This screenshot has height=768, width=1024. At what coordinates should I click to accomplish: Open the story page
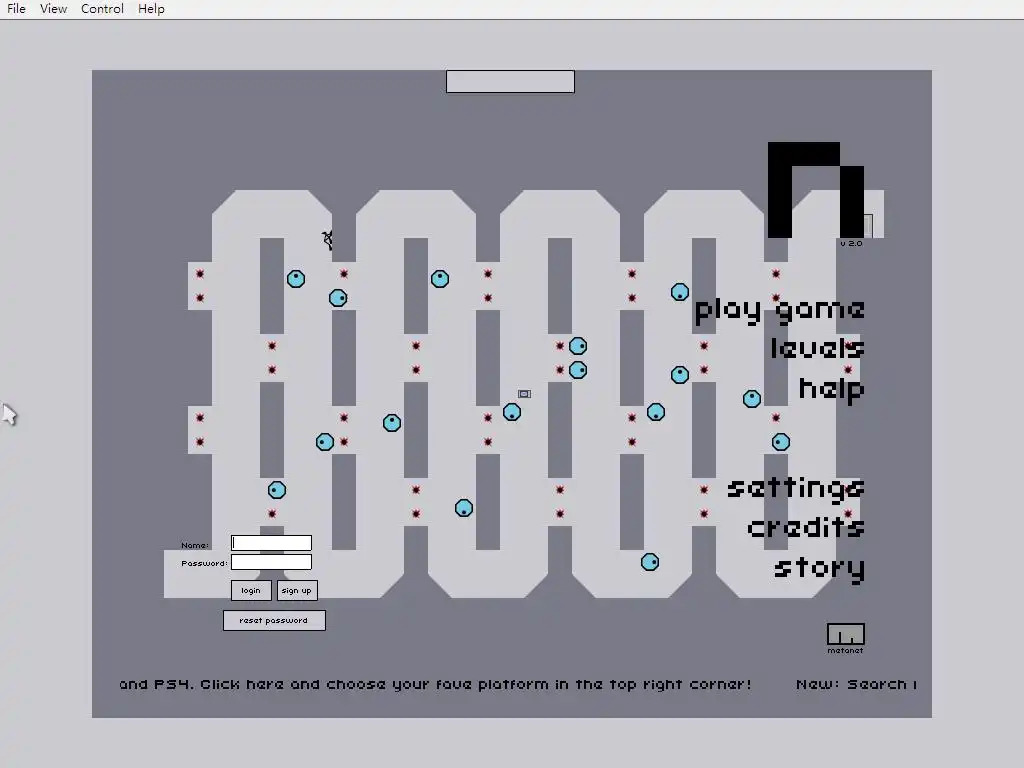820,568
